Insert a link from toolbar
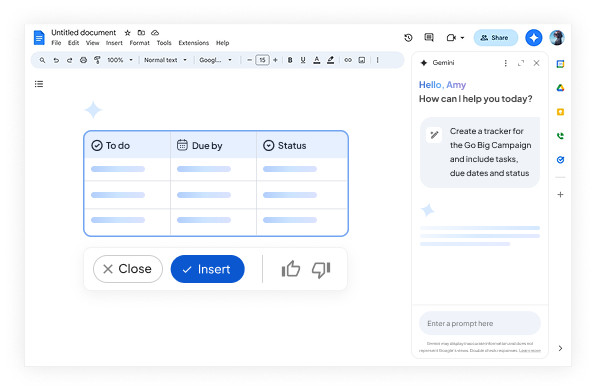 coord(348,60)
